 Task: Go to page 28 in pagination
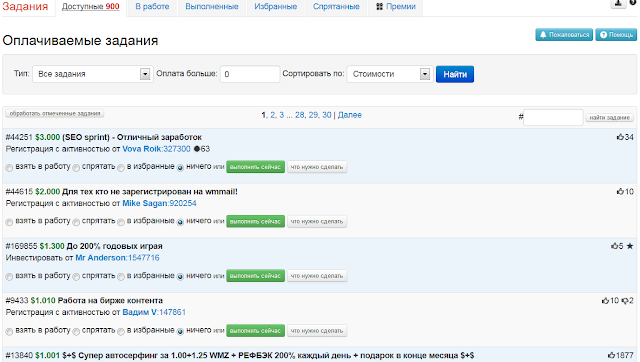(x=300, y=115)
